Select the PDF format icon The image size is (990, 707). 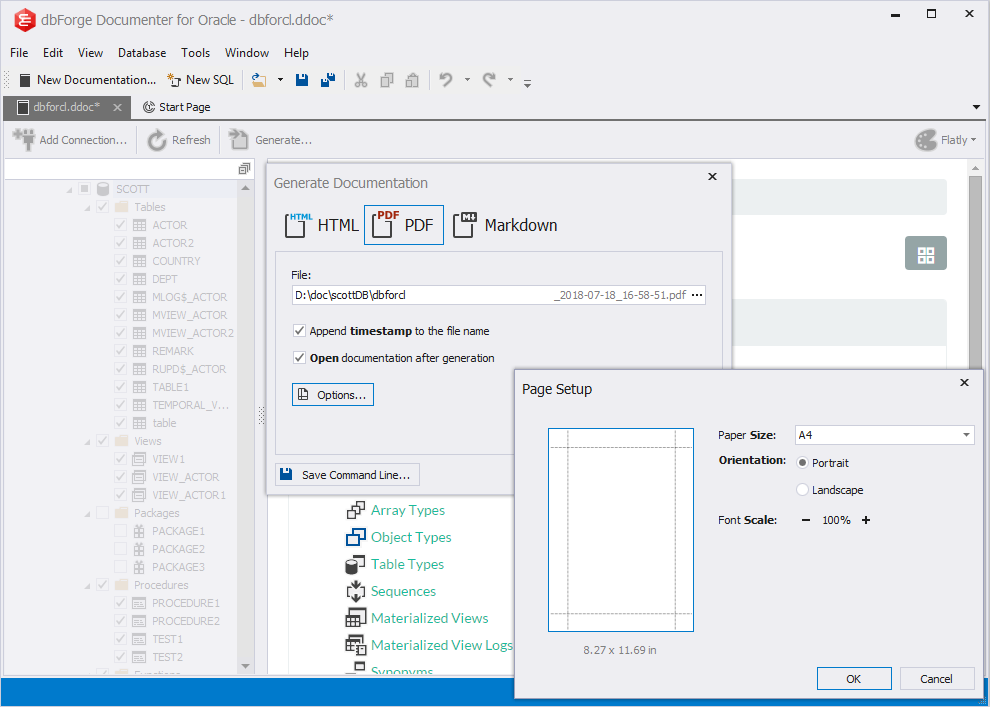point(385,225)
